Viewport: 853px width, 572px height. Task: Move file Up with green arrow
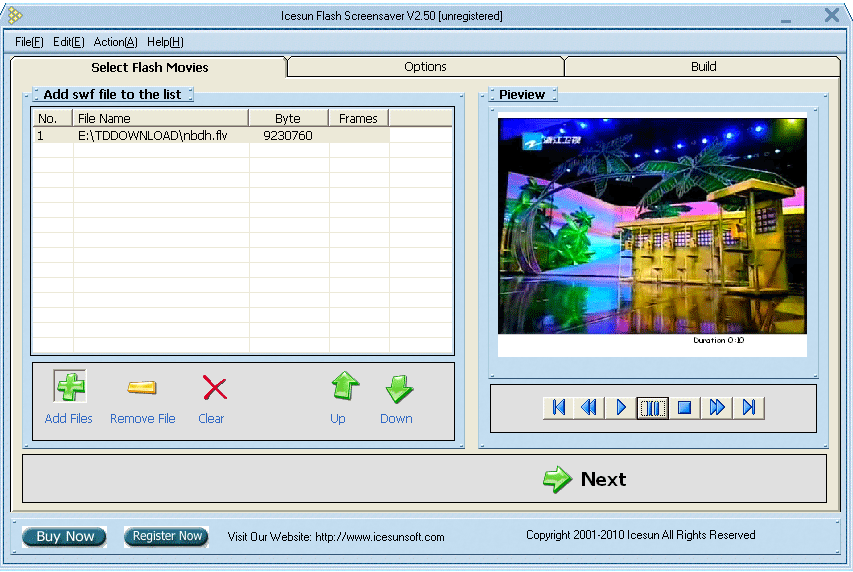pos(345,386)
